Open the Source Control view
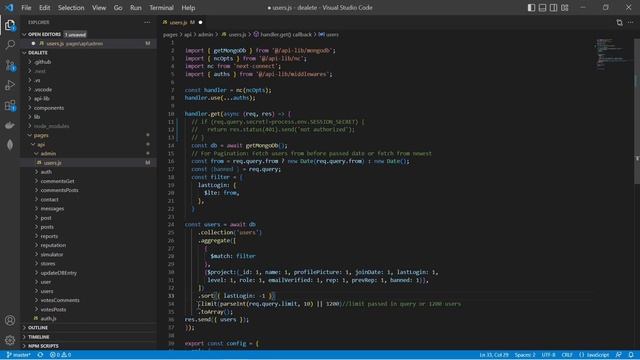Screen dimensions: 640x360 tap(10, 65)
